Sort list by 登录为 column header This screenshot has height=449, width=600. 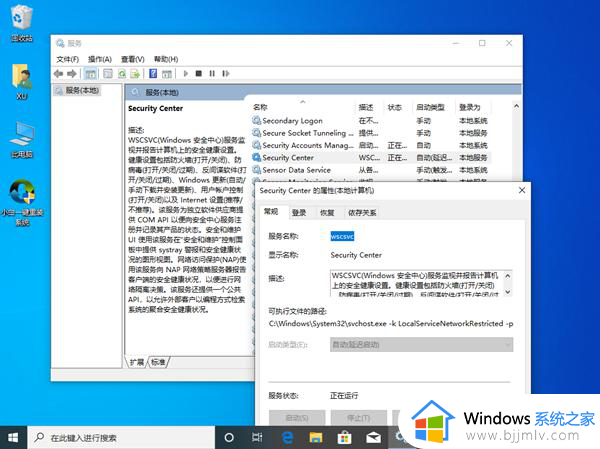(x=474, y=107)
